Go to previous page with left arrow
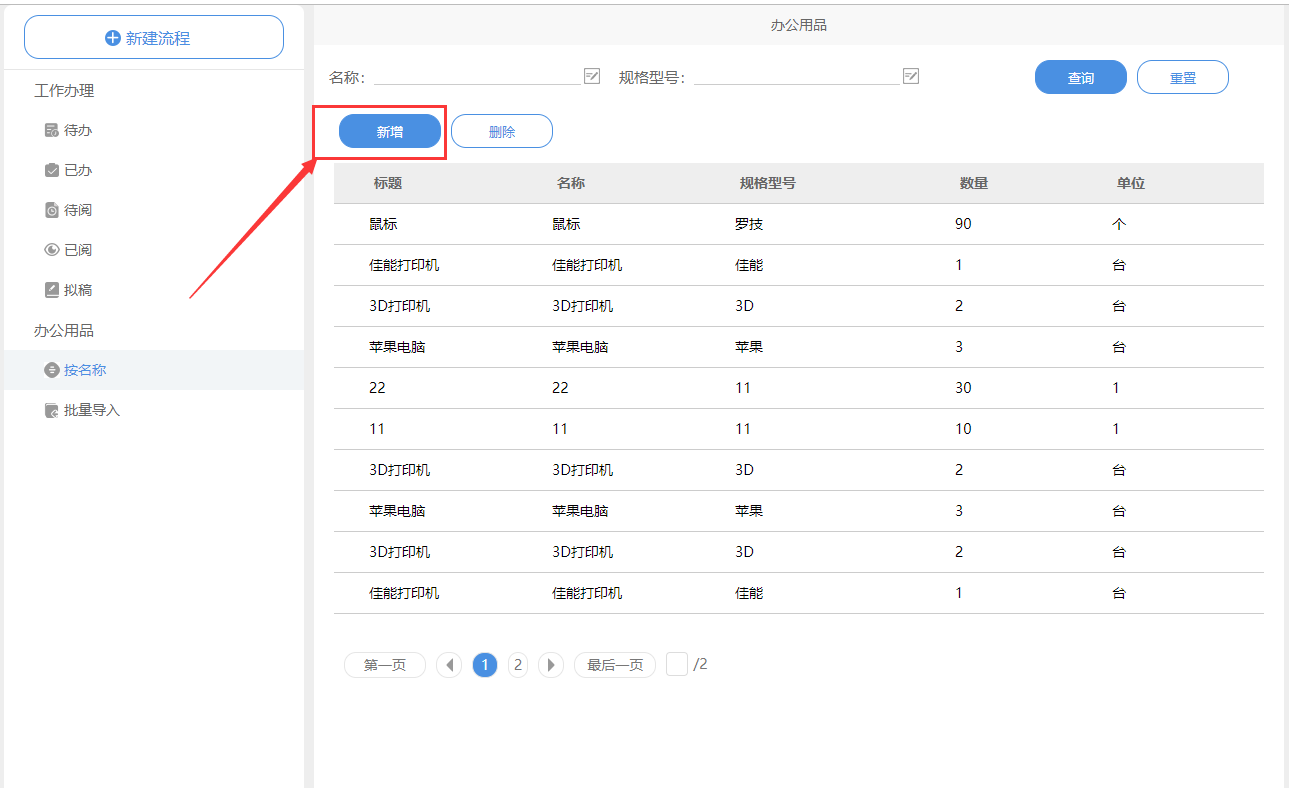This screenshot has height=788, width=1289. click(x=449, y=665)
